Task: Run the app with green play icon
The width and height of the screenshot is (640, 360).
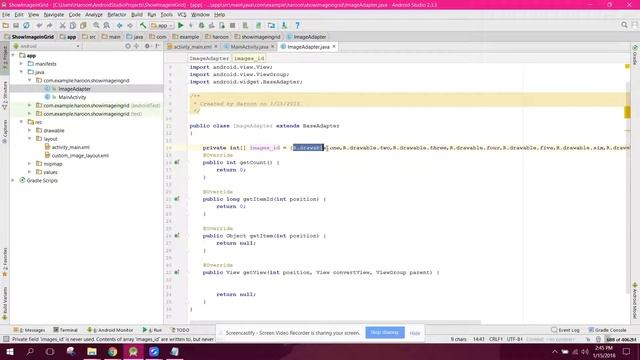Action: 180,25
